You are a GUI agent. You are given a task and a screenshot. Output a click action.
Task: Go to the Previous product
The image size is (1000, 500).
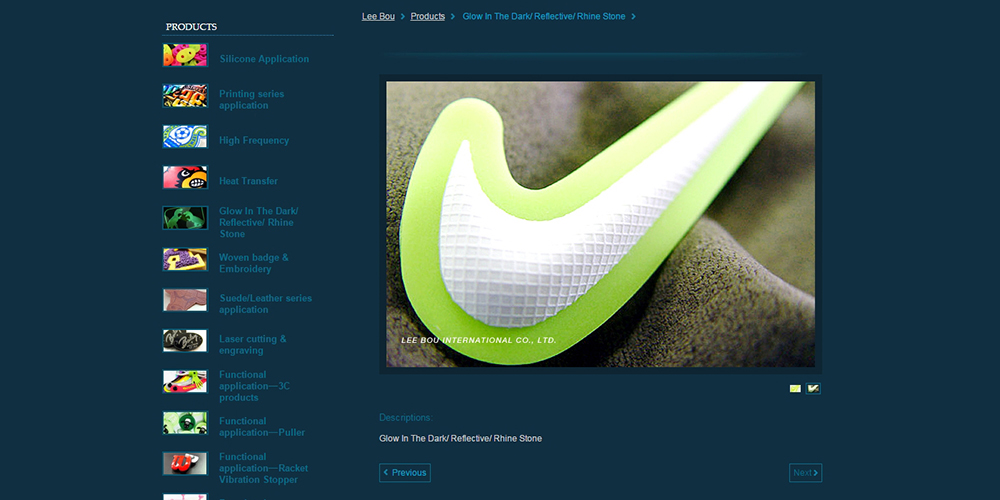click(x=405, y=473)
